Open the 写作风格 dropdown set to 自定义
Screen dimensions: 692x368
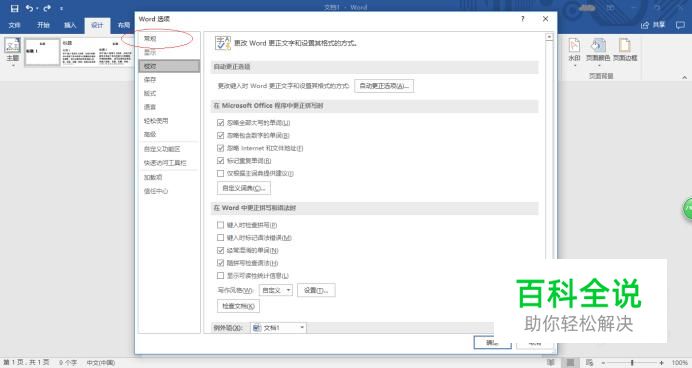(x=276, y=290)
